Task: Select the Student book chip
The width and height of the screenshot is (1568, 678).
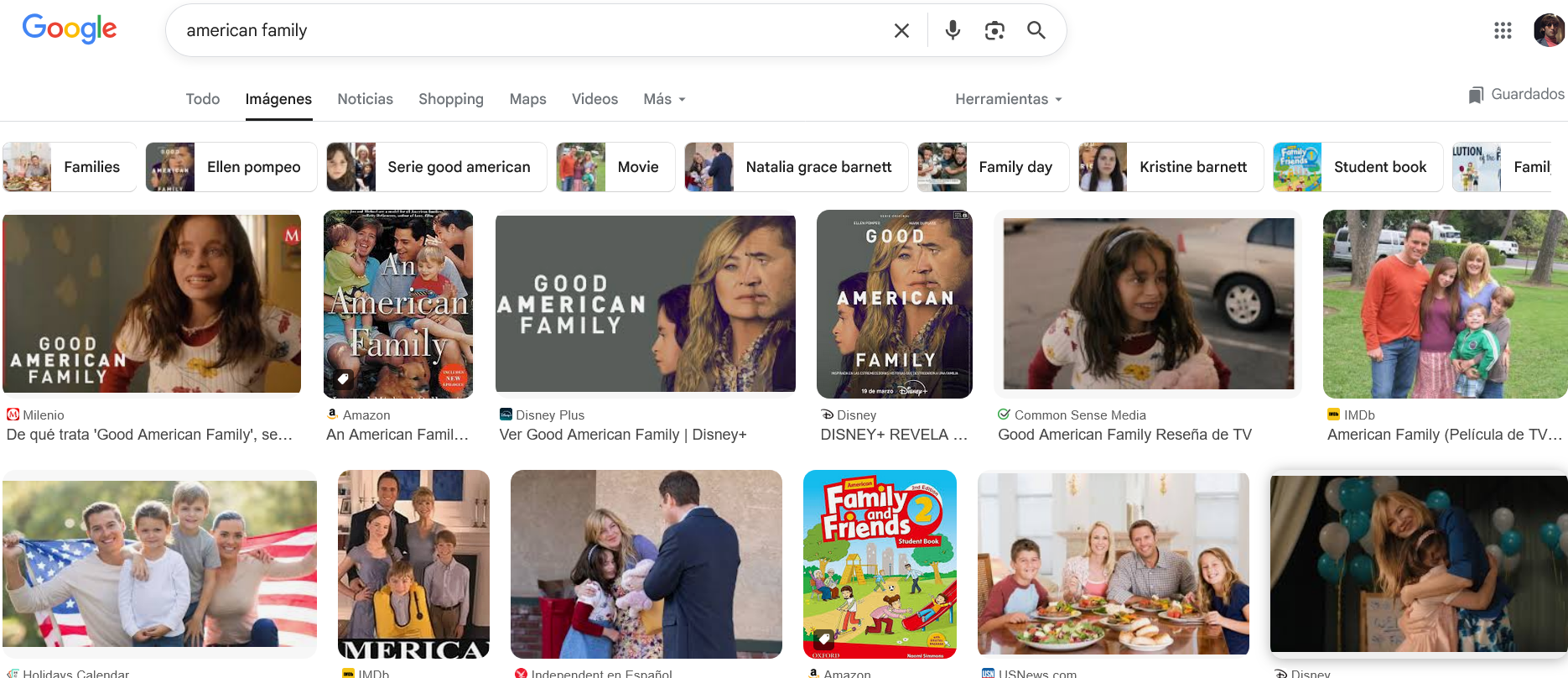Action: click(x=1358, y=167)
